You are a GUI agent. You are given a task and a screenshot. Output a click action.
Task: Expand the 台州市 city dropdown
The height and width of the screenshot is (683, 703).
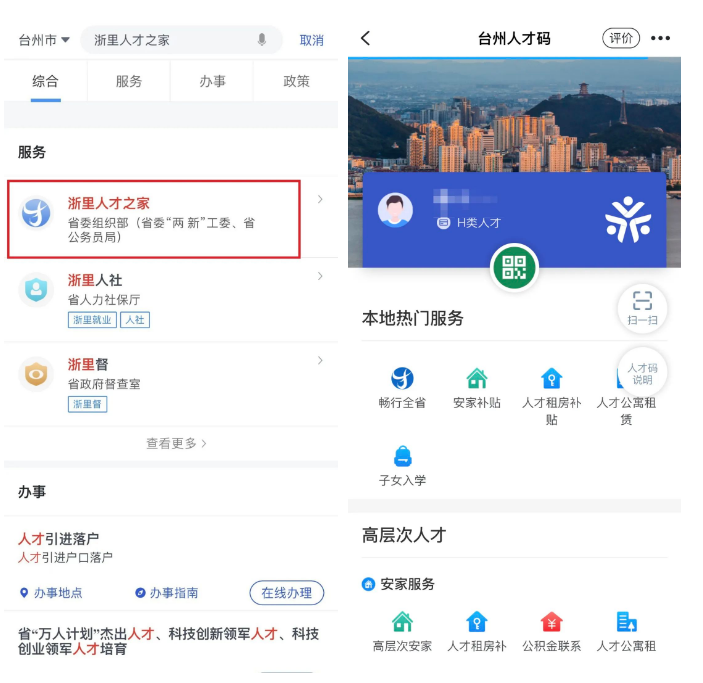pos(44,40)
